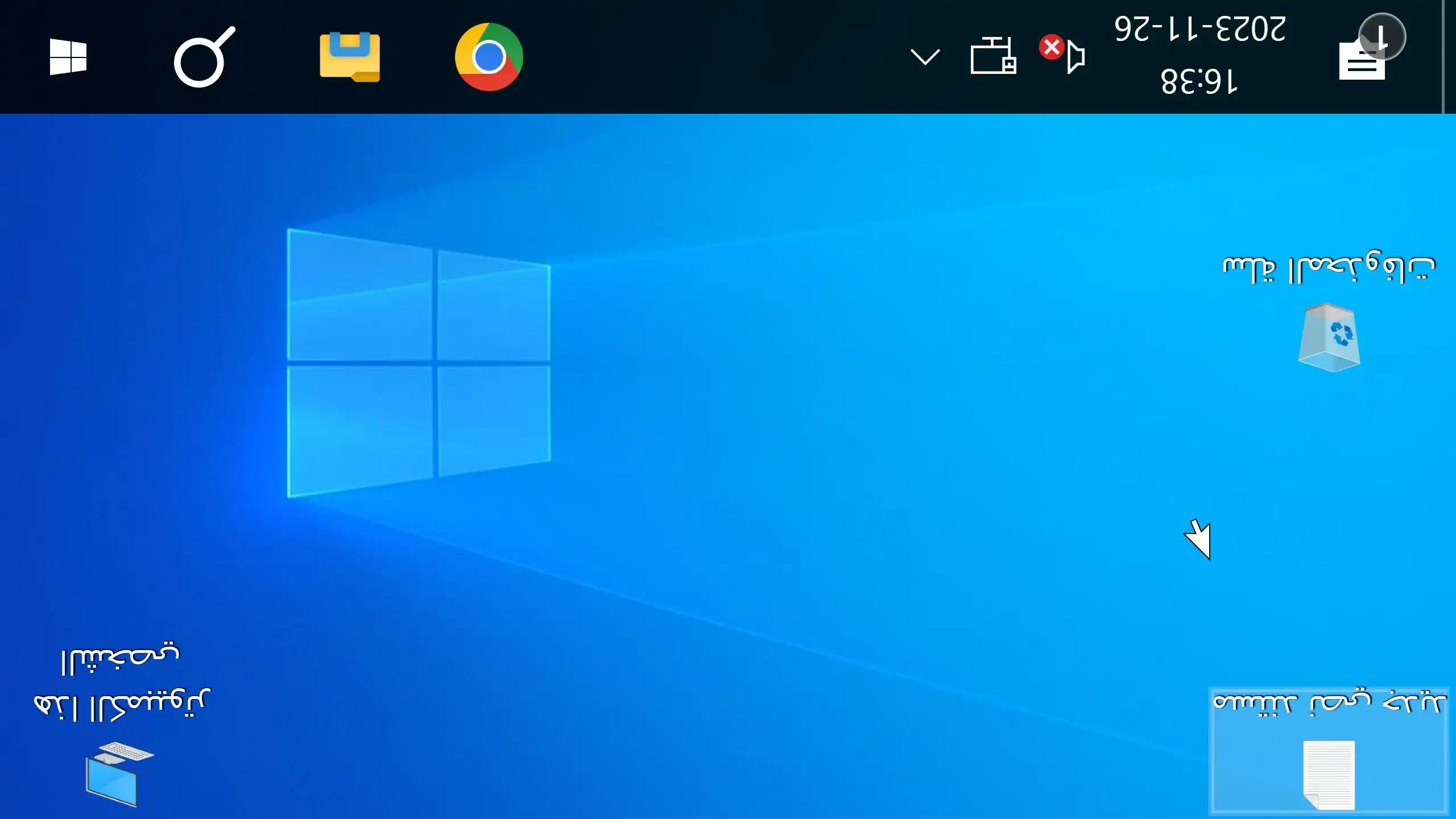Viewport: 1456px width, 819px height.
Task: Open Google Chrome from the taskbar
Action: click(489, 57)
